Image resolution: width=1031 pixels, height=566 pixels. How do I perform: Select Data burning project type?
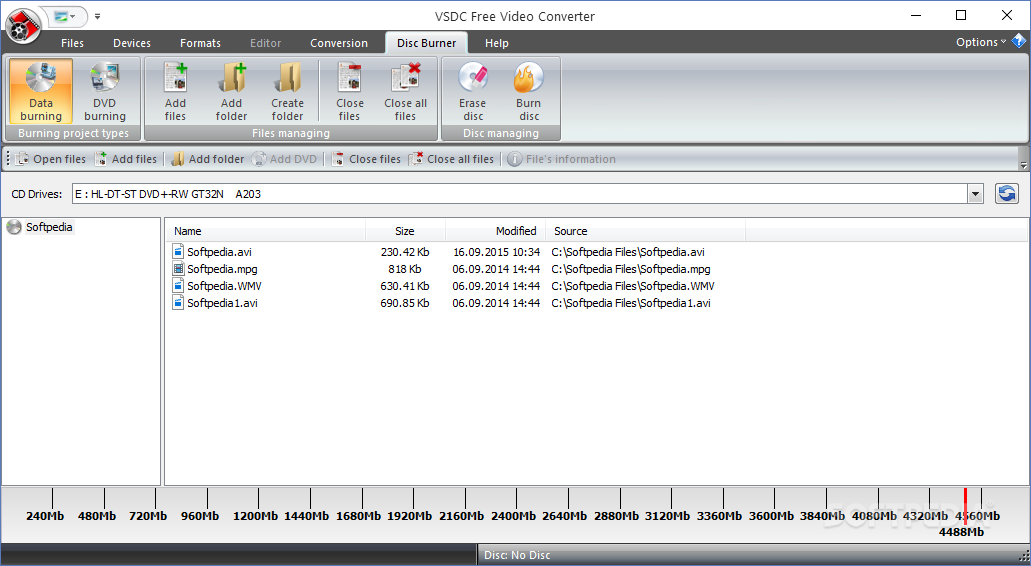(x=41, y=91)
